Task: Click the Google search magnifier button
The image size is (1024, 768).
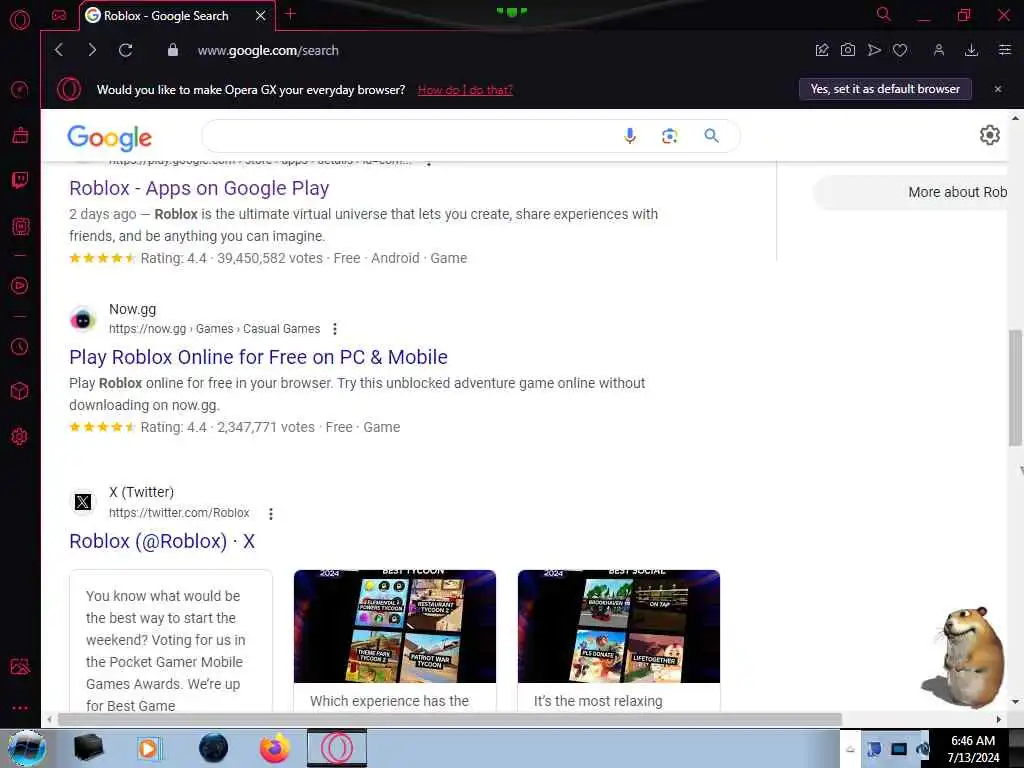Action: [711, 136]
